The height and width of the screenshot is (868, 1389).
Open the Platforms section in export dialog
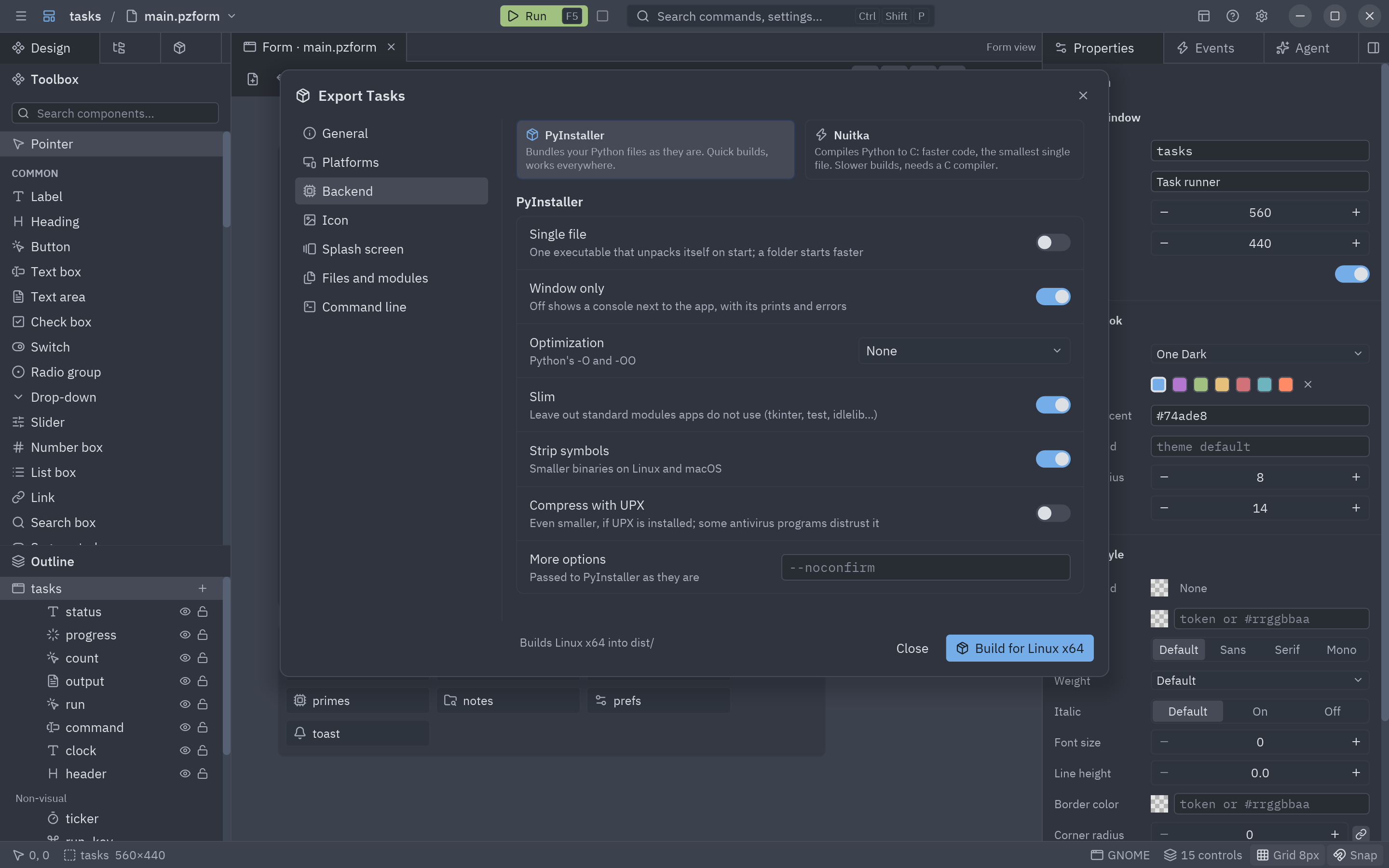[391, 163]
